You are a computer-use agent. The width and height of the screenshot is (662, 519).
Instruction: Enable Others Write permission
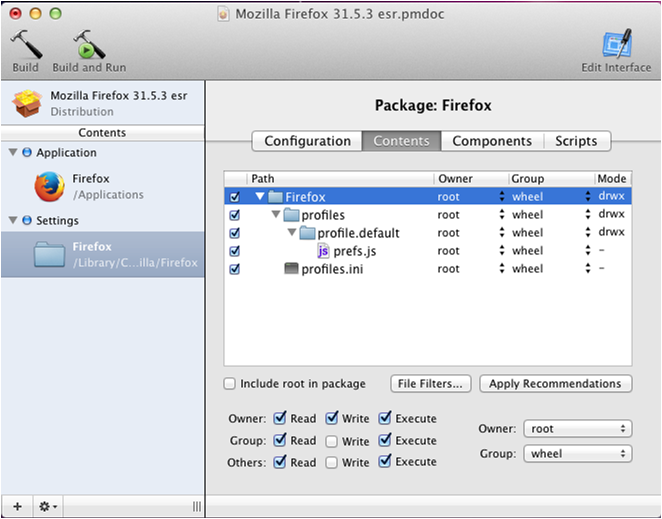[x=331, y=463]
